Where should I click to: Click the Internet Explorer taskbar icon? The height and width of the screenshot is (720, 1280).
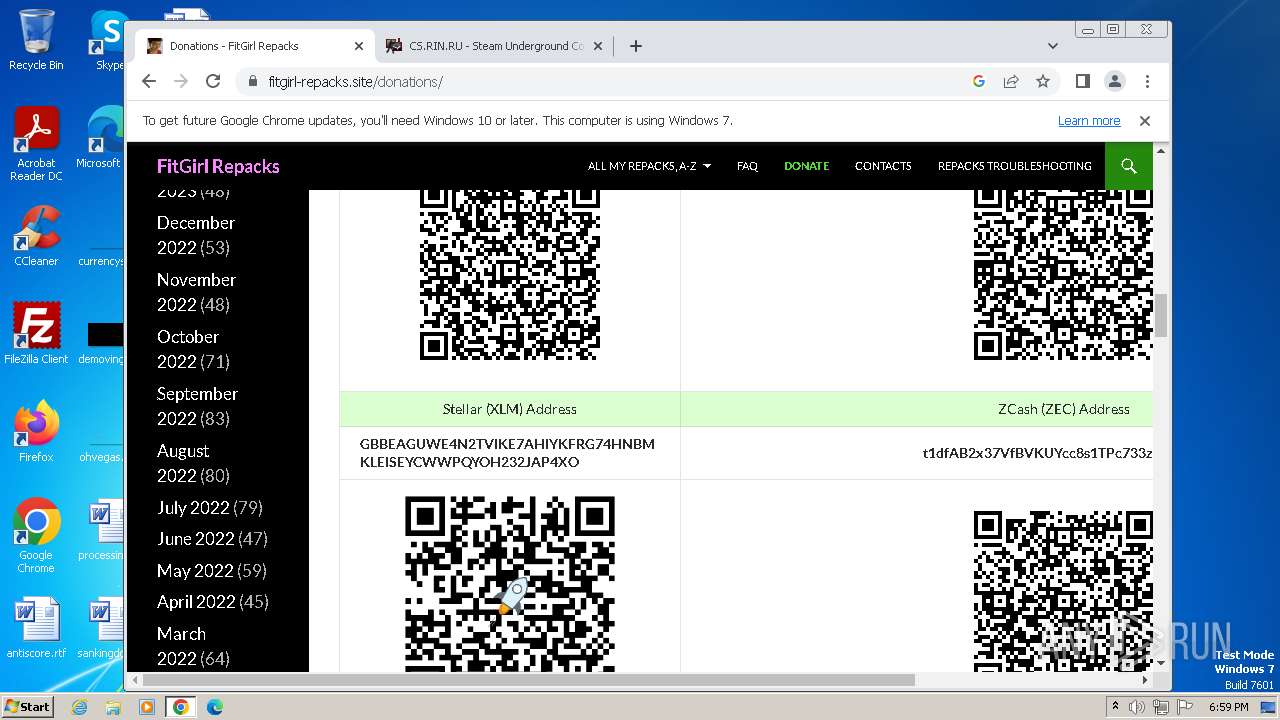point(79,707)
